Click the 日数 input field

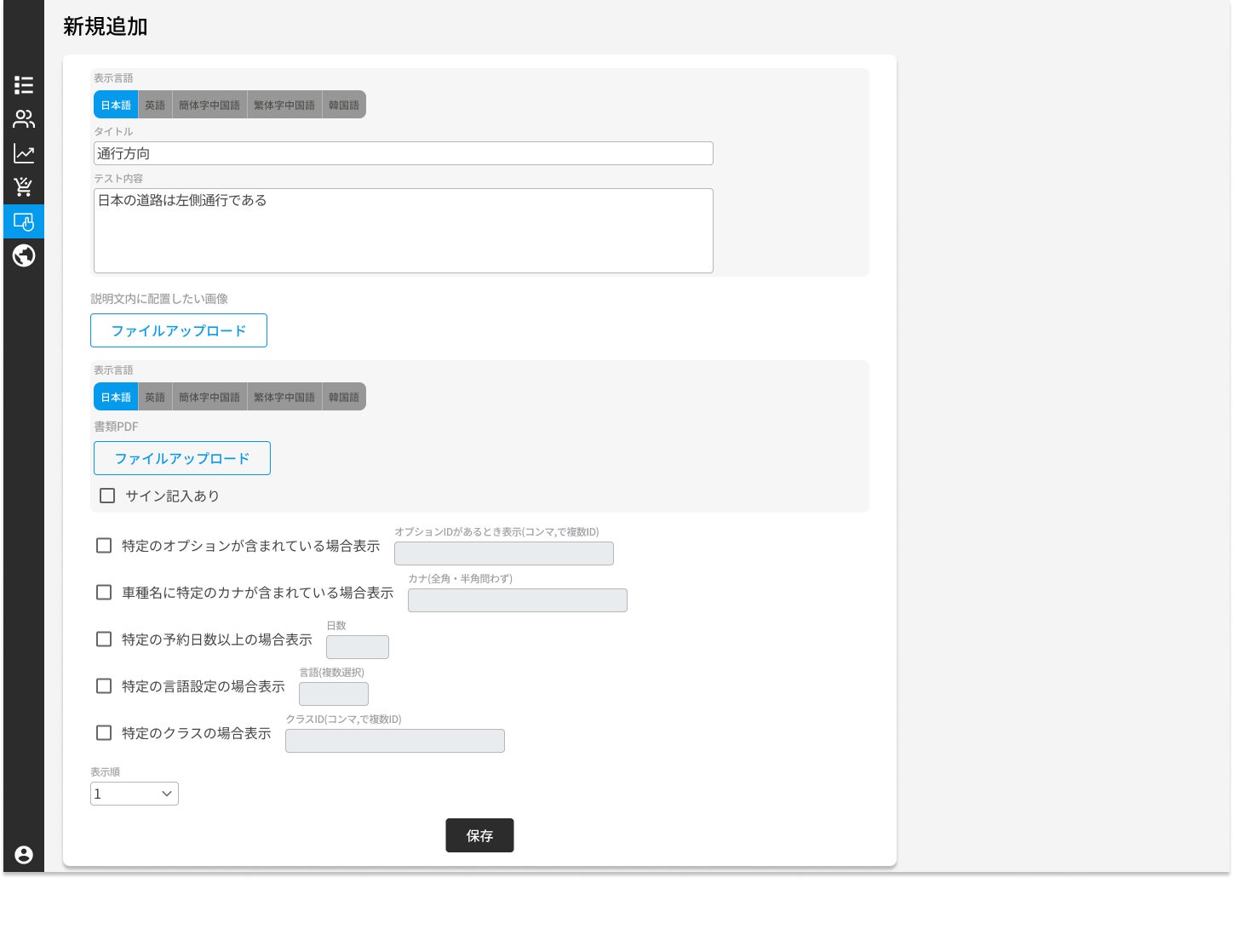[x=358, y=647]
